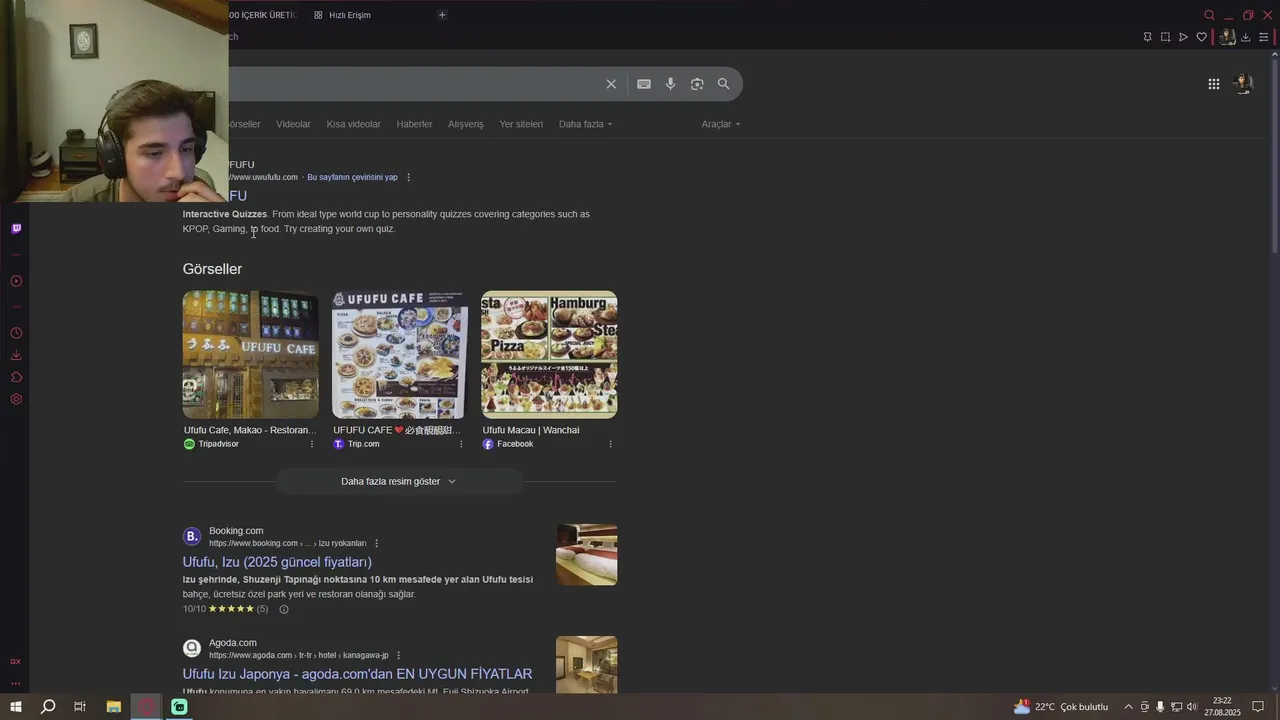Screen dimensions: 1280x720
Task: Open the Tripadvisor image result options menu
Action: (x=311, y=444)
